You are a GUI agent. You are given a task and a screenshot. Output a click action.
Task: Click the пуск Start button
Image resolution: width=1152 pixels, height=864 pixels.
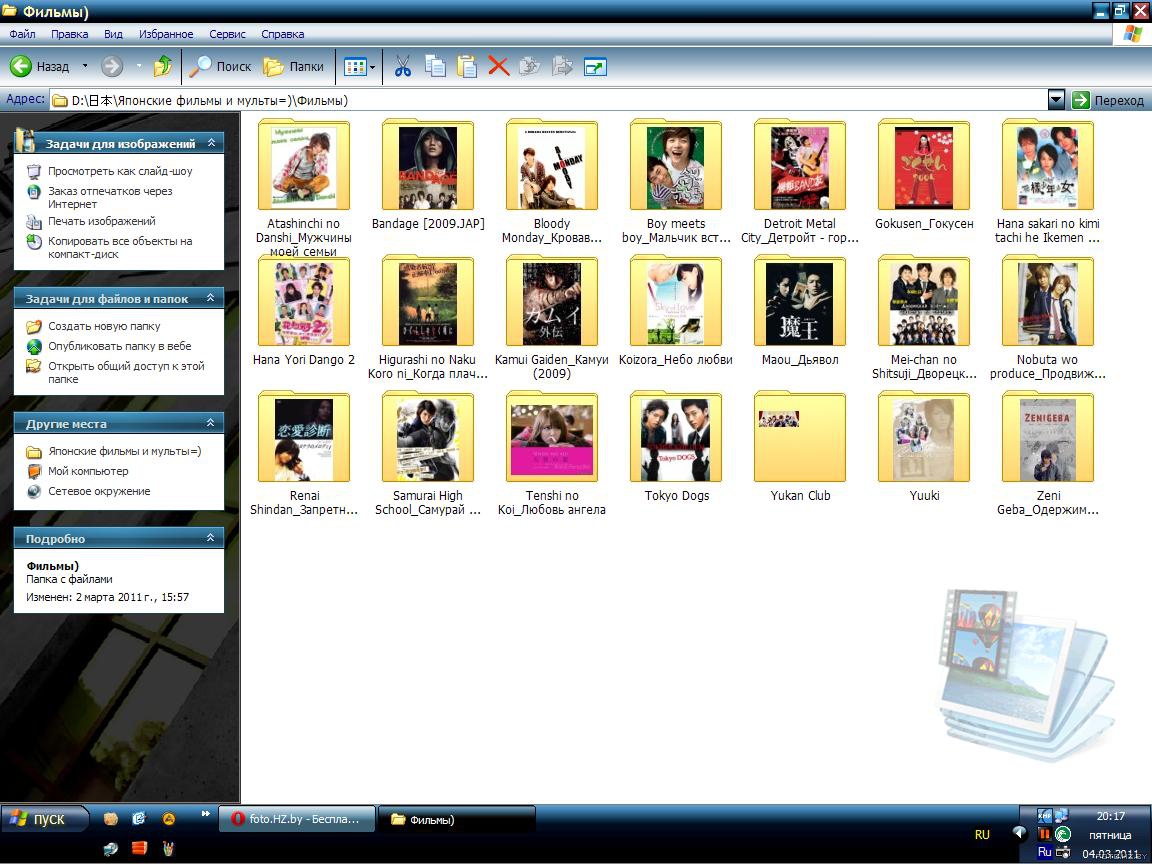pos(44,818)
